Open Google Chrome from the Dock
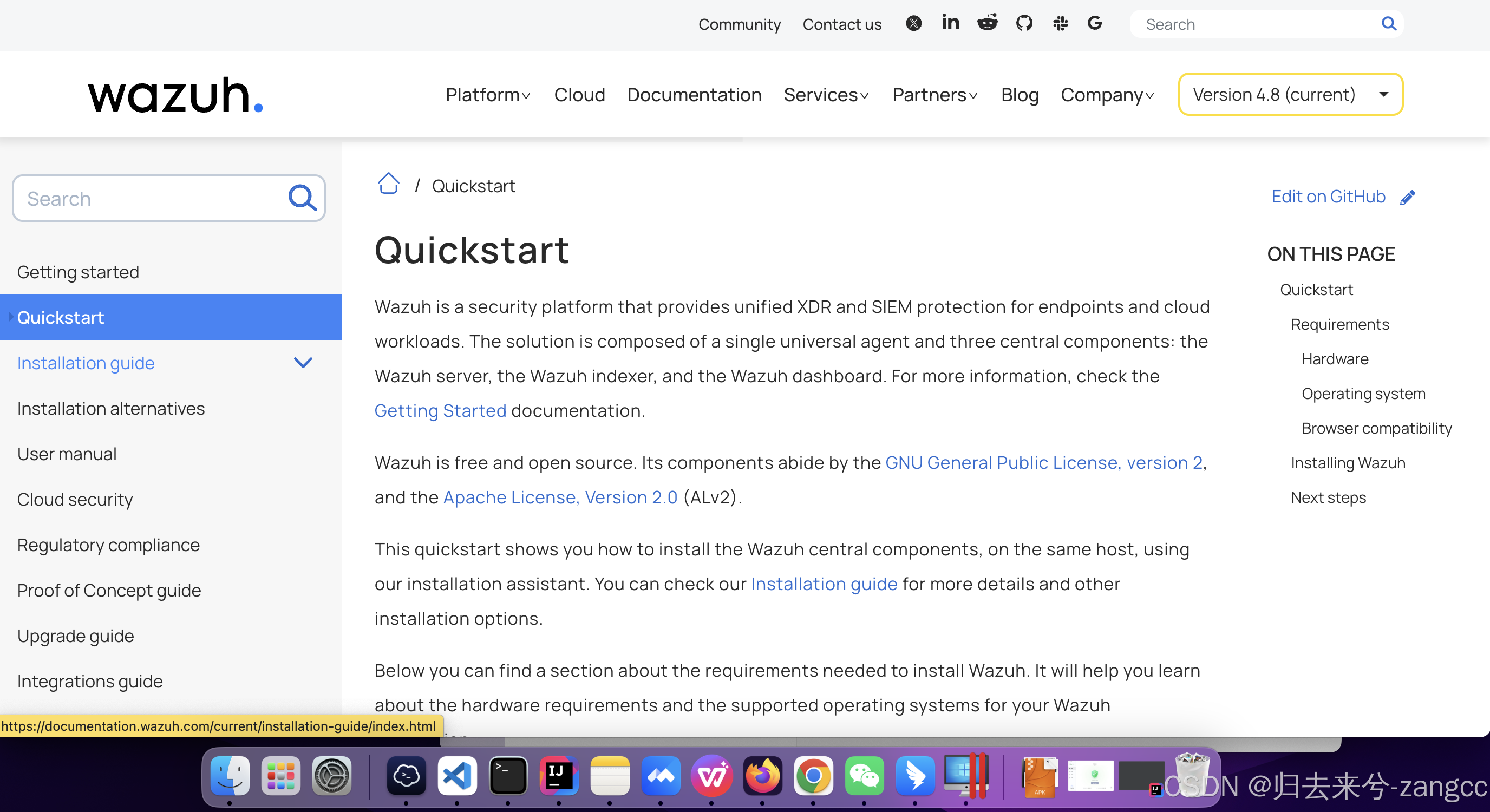Screen dimensions: 1490x812 pyautogui.click(x=813, y=776)
